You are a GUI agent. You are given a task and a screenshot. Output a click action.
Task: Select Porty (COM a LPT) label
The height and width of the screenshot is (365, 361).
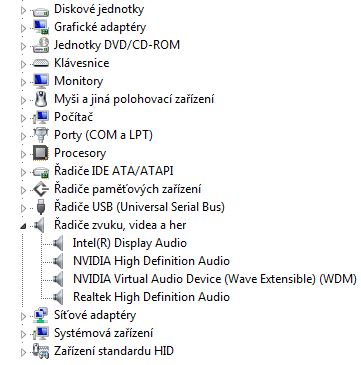pos(103,135)
